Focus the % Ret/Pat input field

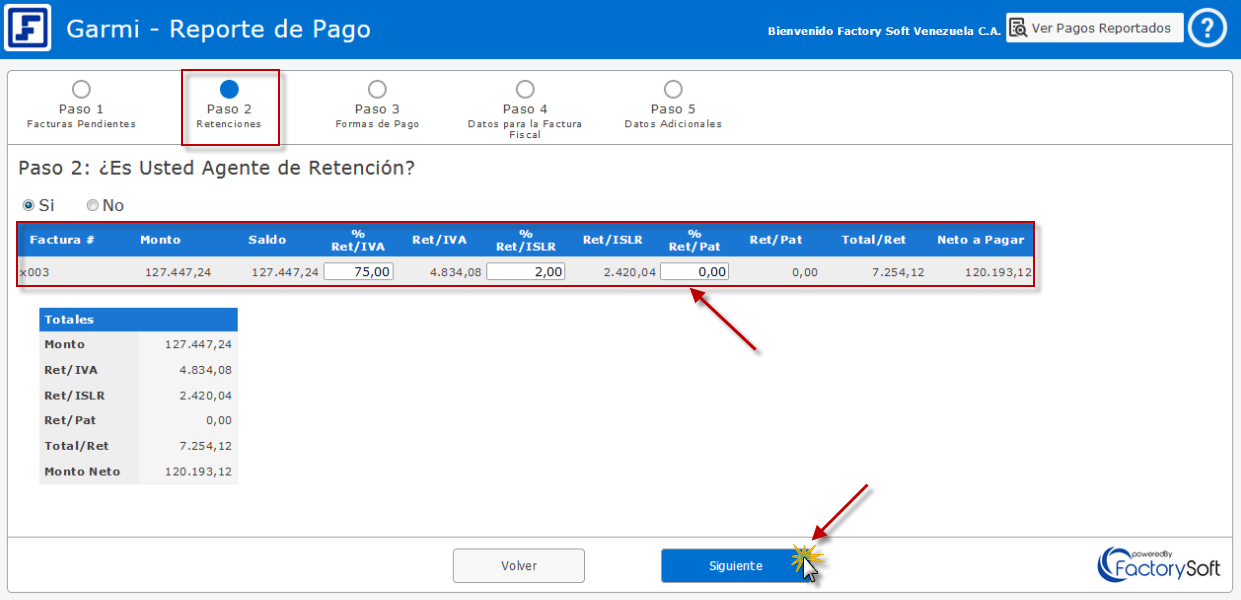point(694,271)
